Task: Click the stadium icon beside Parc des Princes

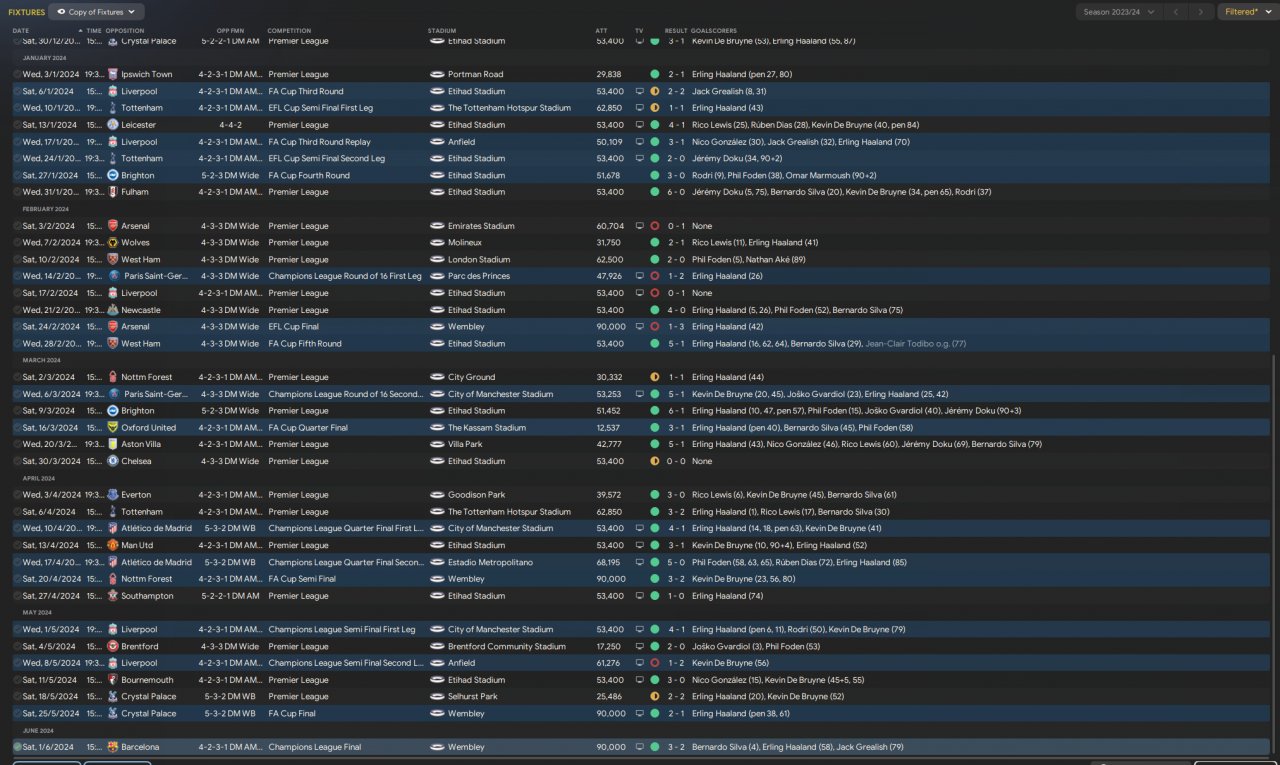Action: [437, 276]
